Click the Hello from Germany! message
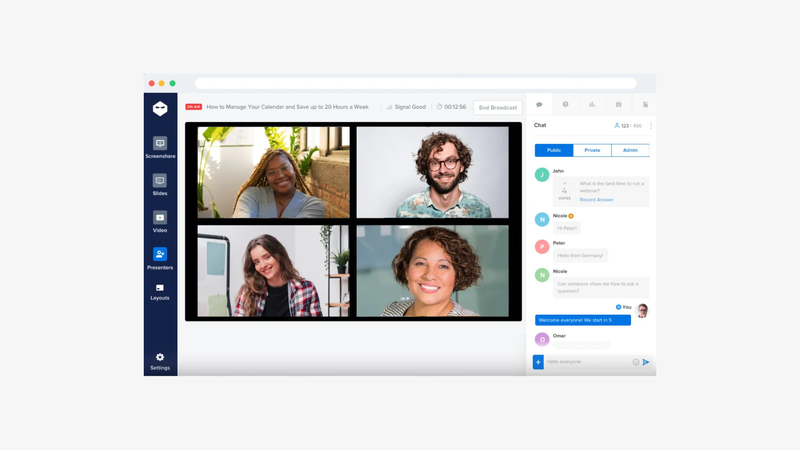 coord(580,255)
